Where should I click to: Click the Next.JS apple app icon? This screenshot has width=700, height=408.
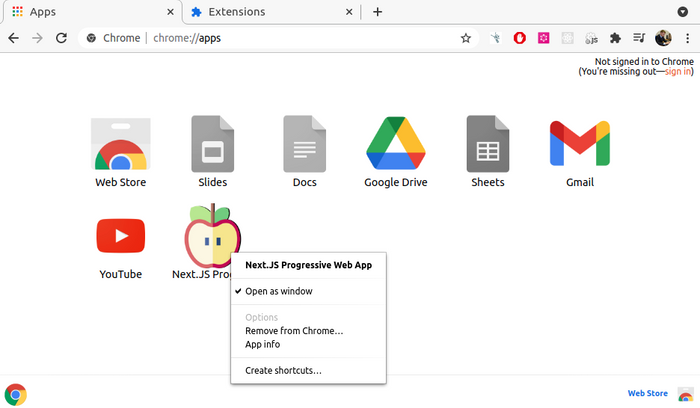(x=212, y=236)
